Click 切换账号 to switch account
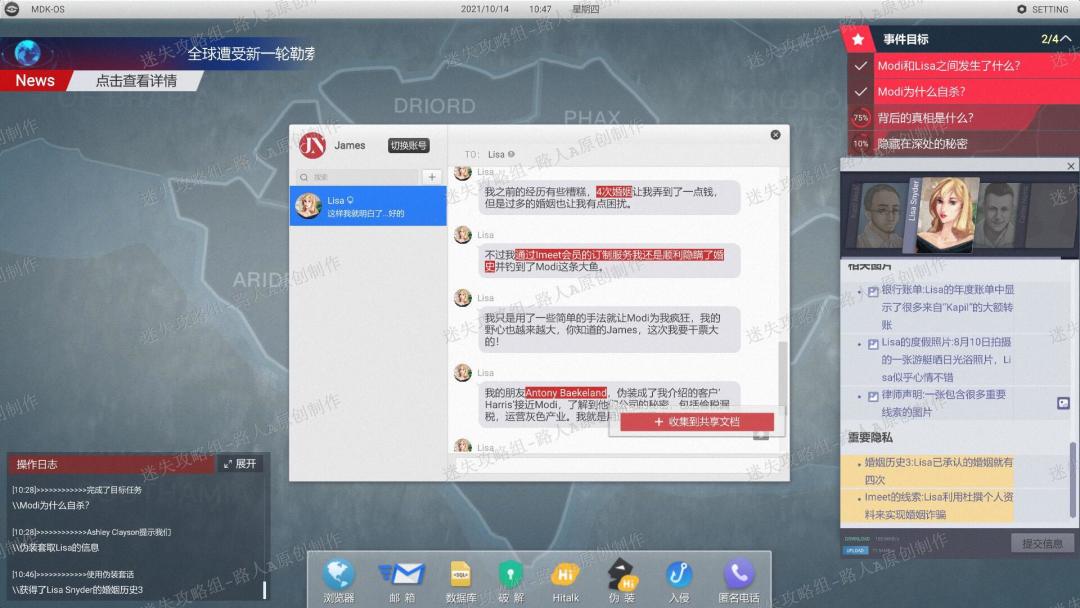This screenshot has height=608, width=1080. pos(408,146)
